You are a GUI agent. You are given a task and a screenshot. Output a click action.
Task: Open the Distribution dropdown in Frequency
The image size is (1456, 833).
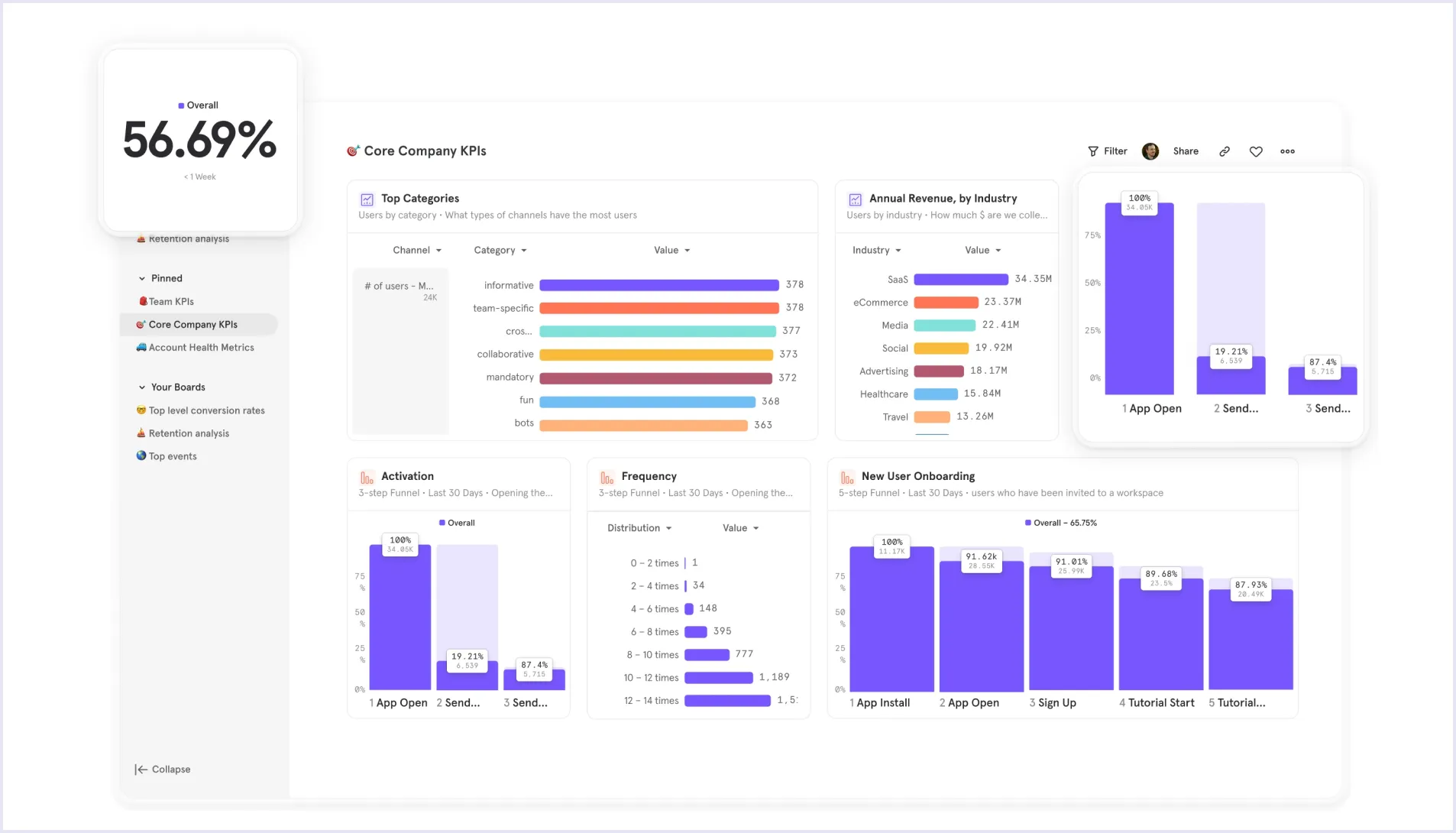[639, 528]
